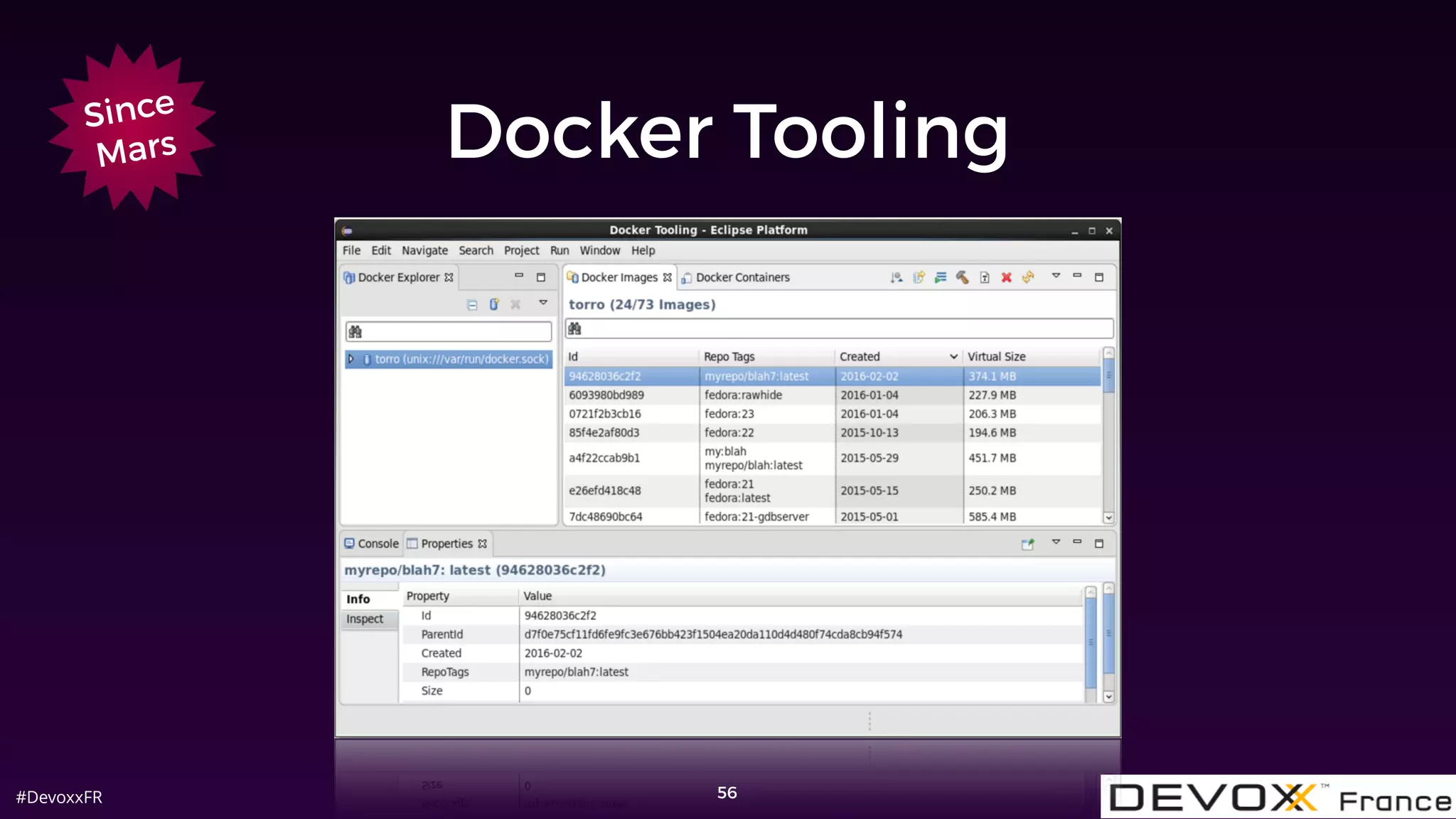The height and width of the screenshot is (819, 1456).
Task: Click sort arrow on Created column
Action: [953, 357]
